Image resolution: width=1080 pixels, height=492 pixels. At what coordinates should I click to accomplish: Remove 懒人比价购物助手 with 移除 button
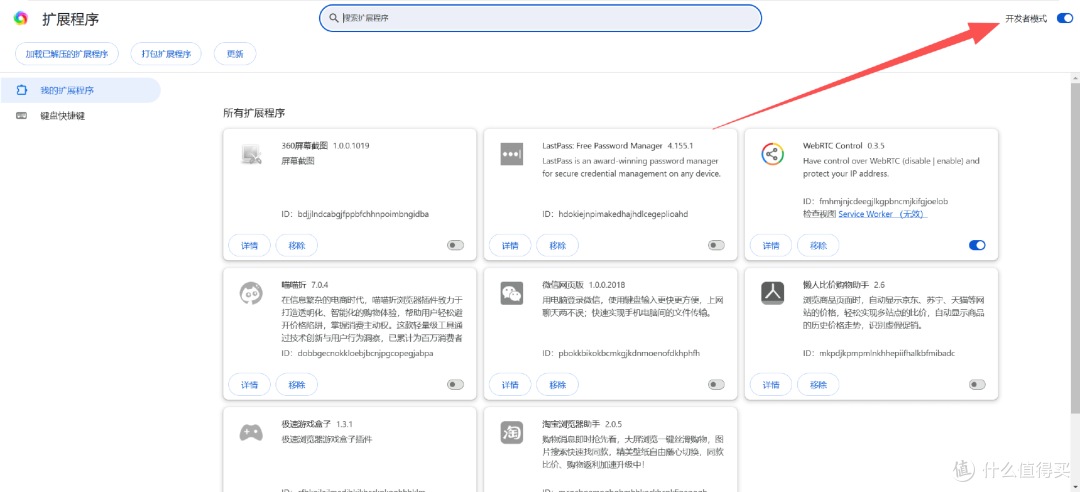tap(818, 385)
